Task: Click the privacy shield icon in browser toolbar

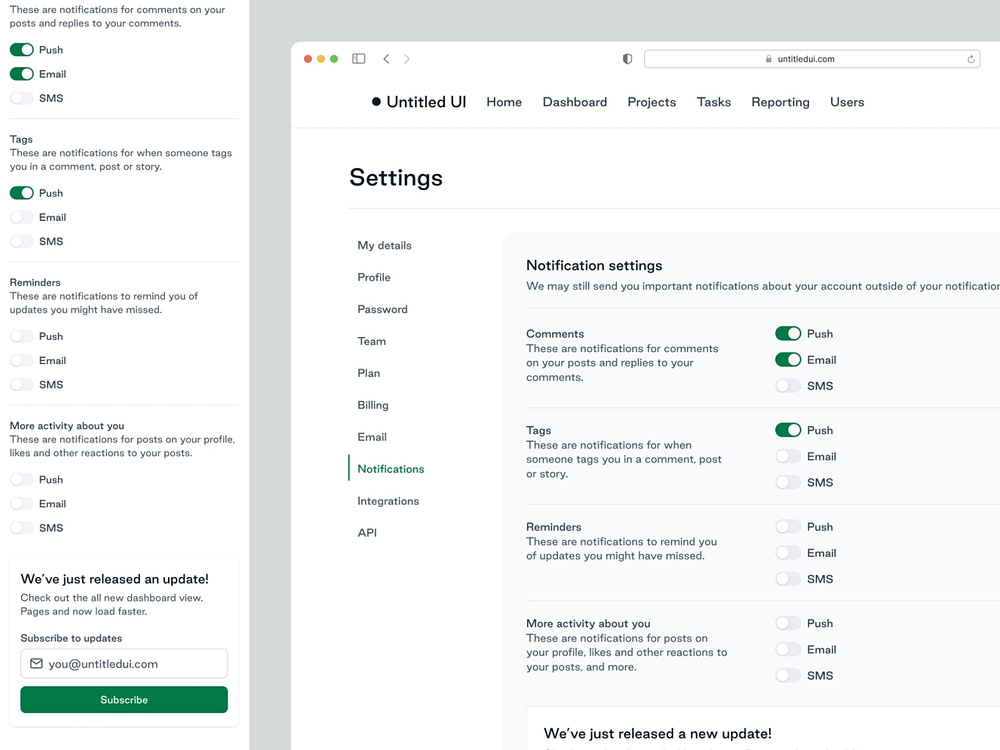Action: tap(628, 59)
